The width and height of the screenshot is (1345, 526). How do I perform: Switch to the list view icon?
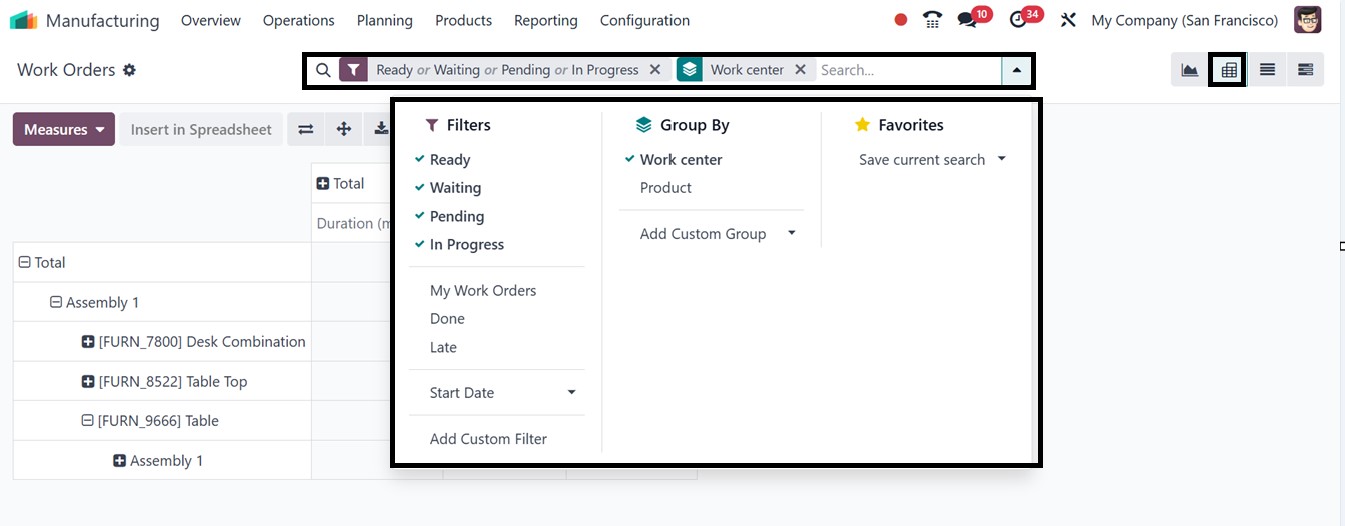click(1267, 70)
